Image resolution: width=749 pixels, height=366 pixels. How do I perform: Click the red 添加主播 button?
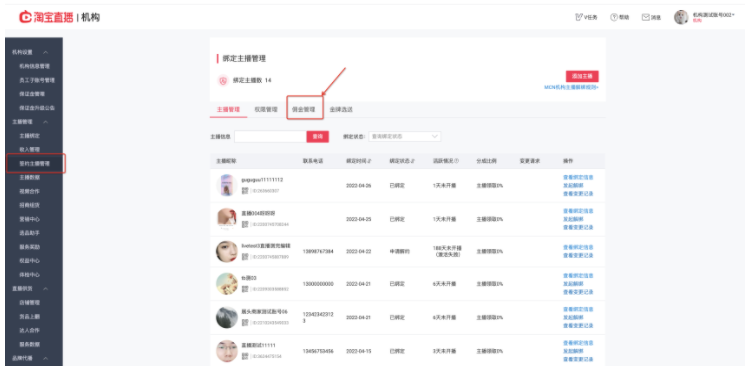click(x=582, y=76)
